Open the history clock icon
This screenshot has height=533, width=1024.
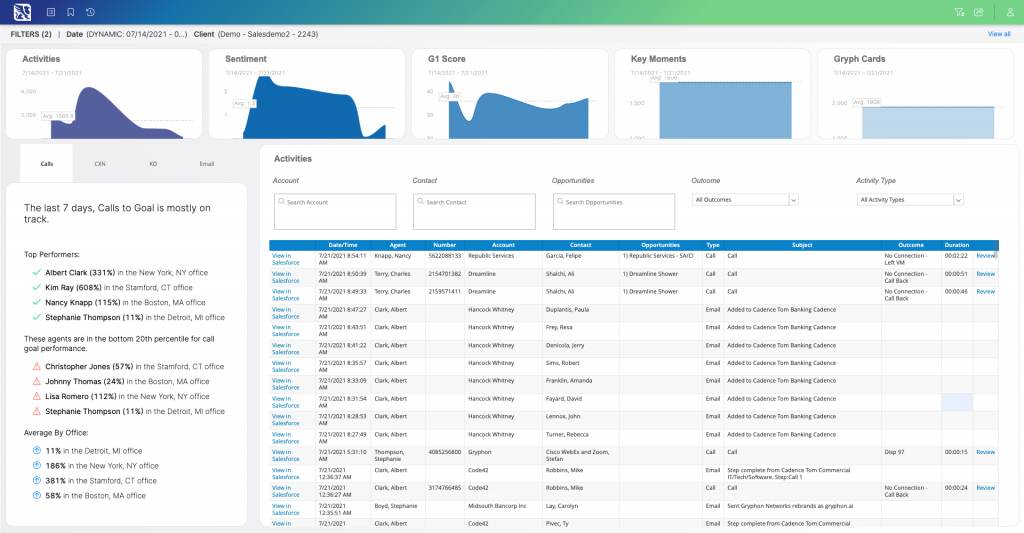[x=90, y=12]
